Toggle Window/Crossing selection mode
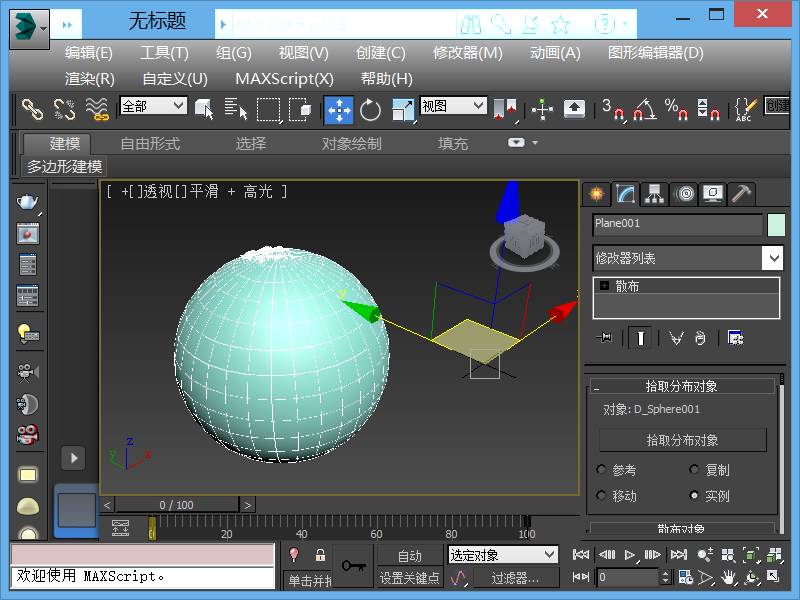Image resolution: width=800 pixels, height=600 pixels. tap(300, 109)
